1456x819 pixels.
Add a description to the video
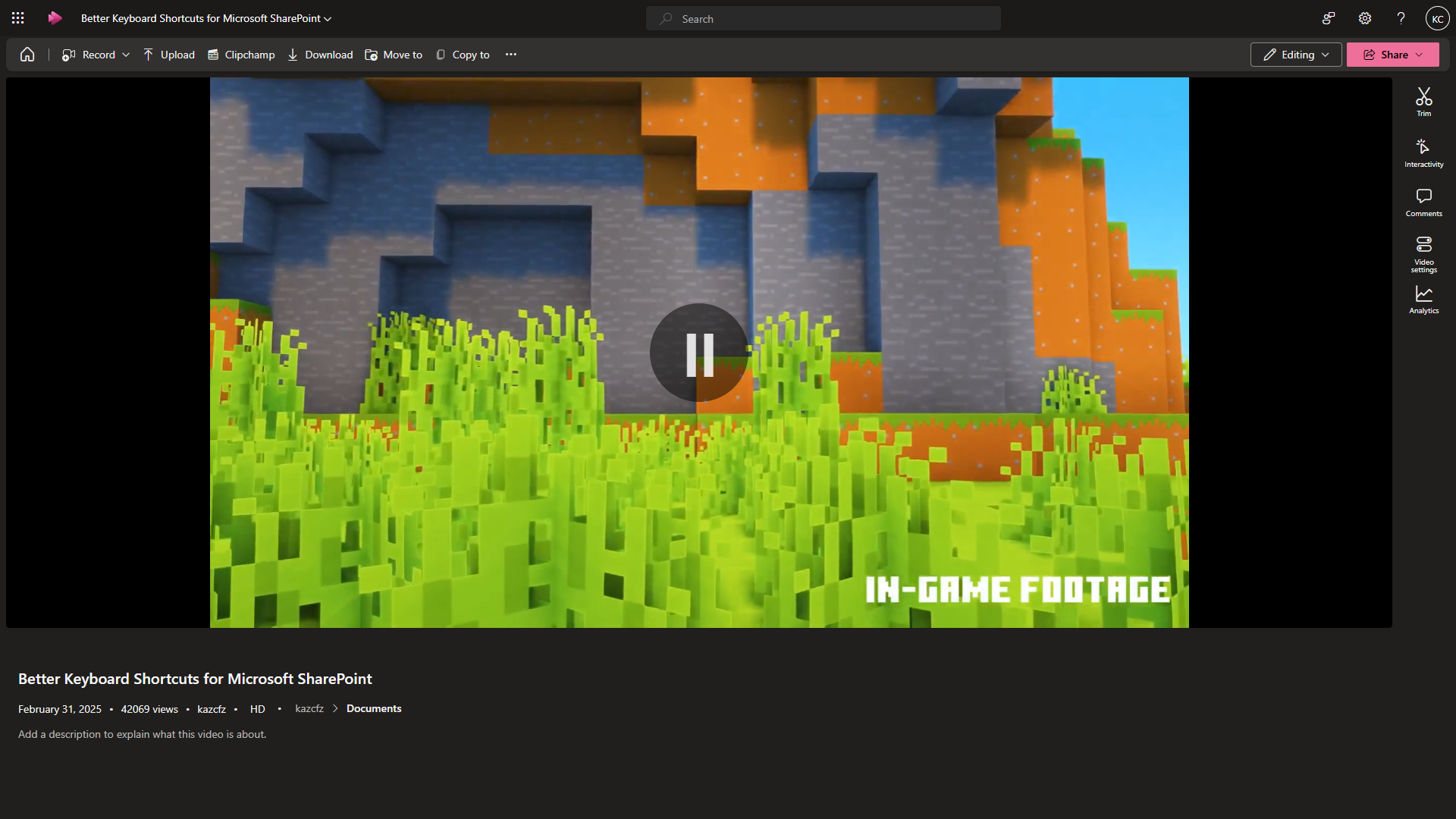click(142, 734)
